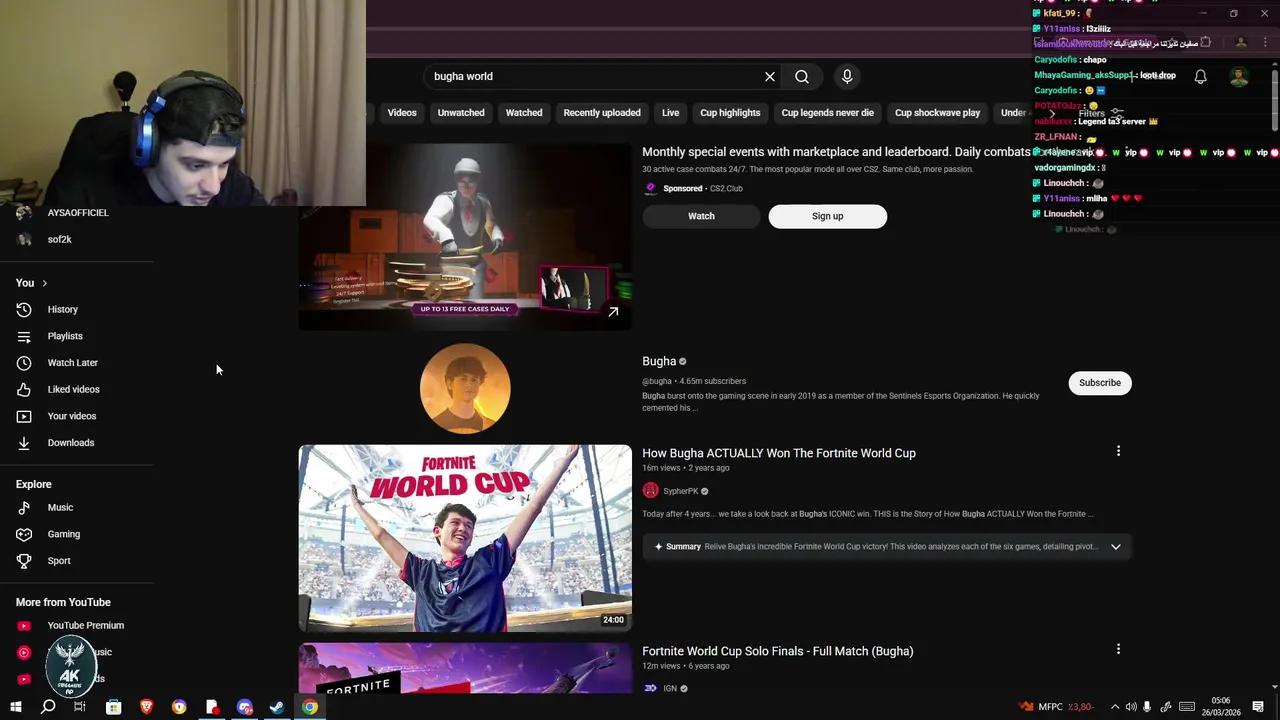
Task: Open the CS2.Club sponsor logo
Action: [x=650, y=188]
